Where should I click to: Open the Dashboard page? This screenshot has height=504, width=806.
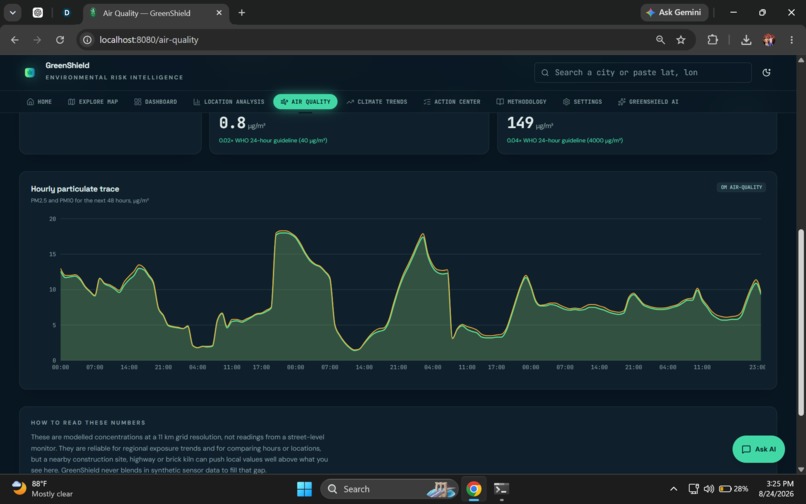tap(156, 102)
